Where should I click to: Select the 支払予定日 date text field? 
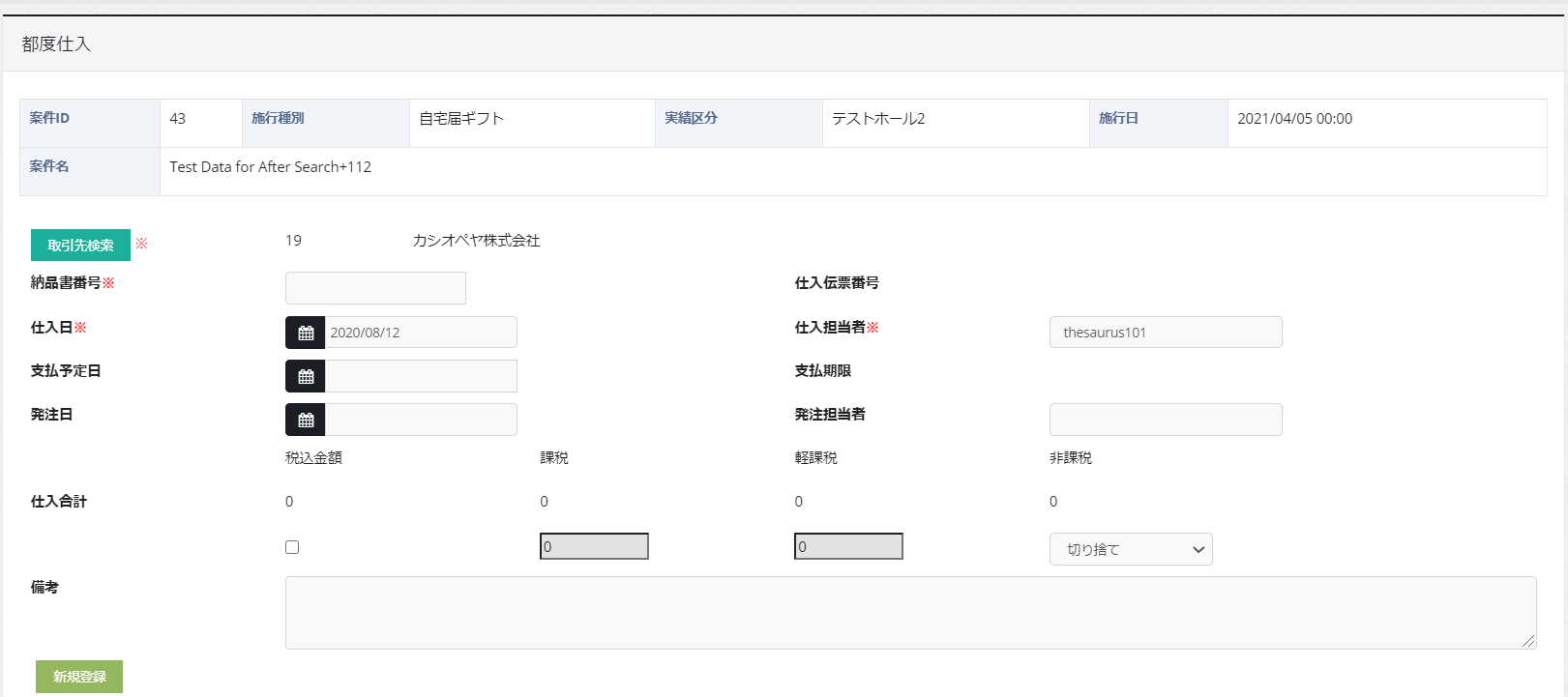pos(421,376)
